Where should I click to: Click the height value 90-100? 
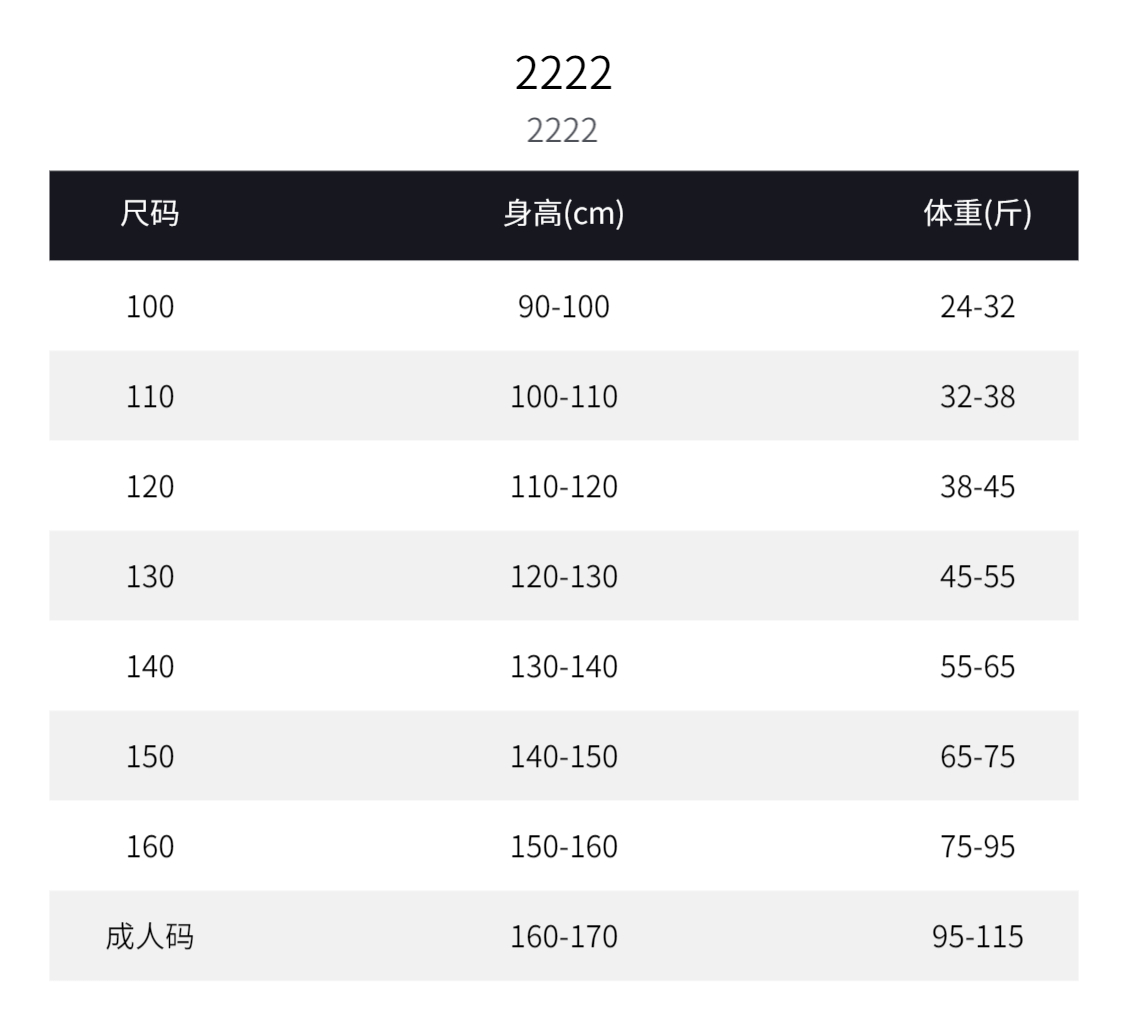click(563, 307)
